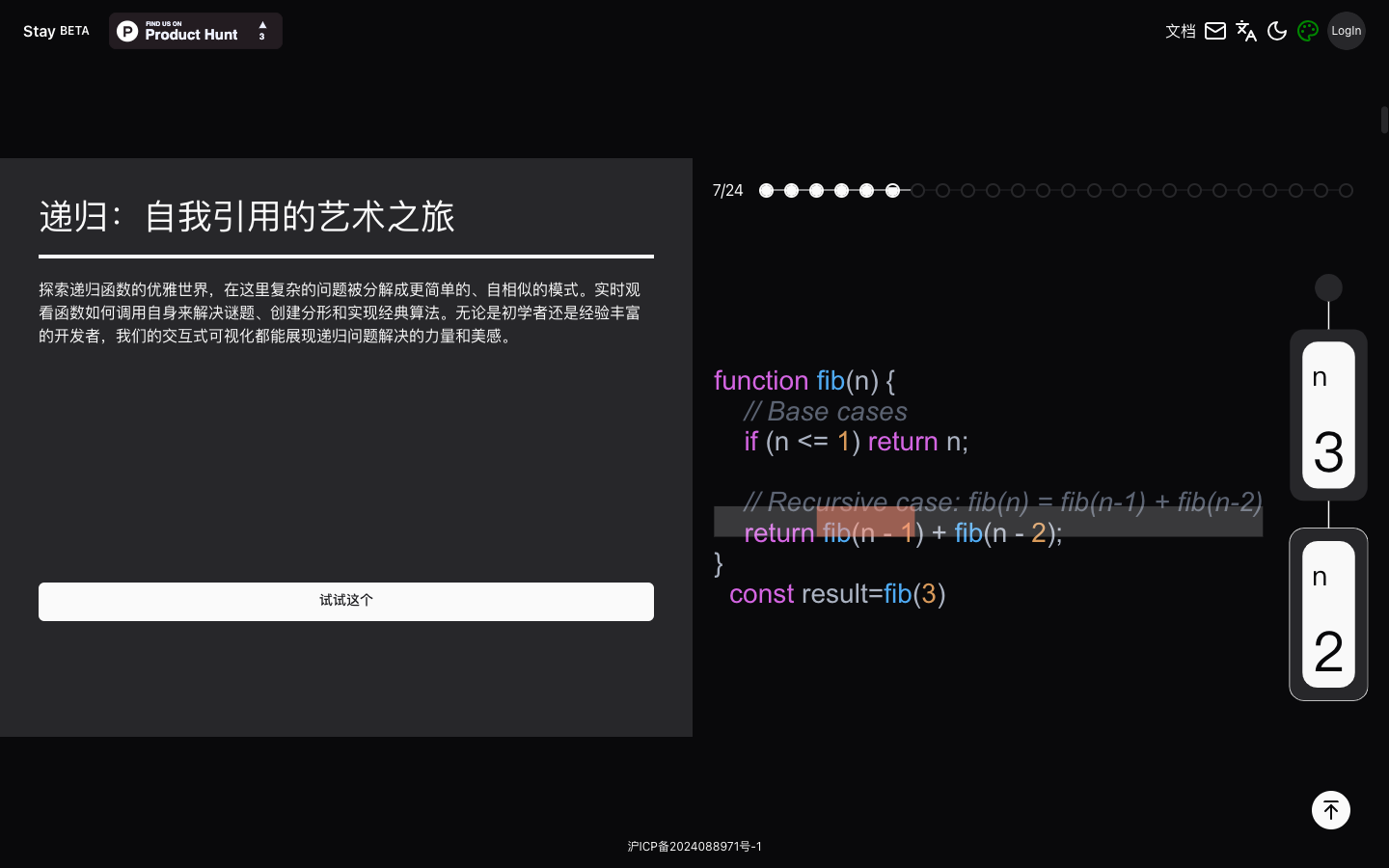
Task: Jump to step 1 progress dot
Action: point(766,191)
